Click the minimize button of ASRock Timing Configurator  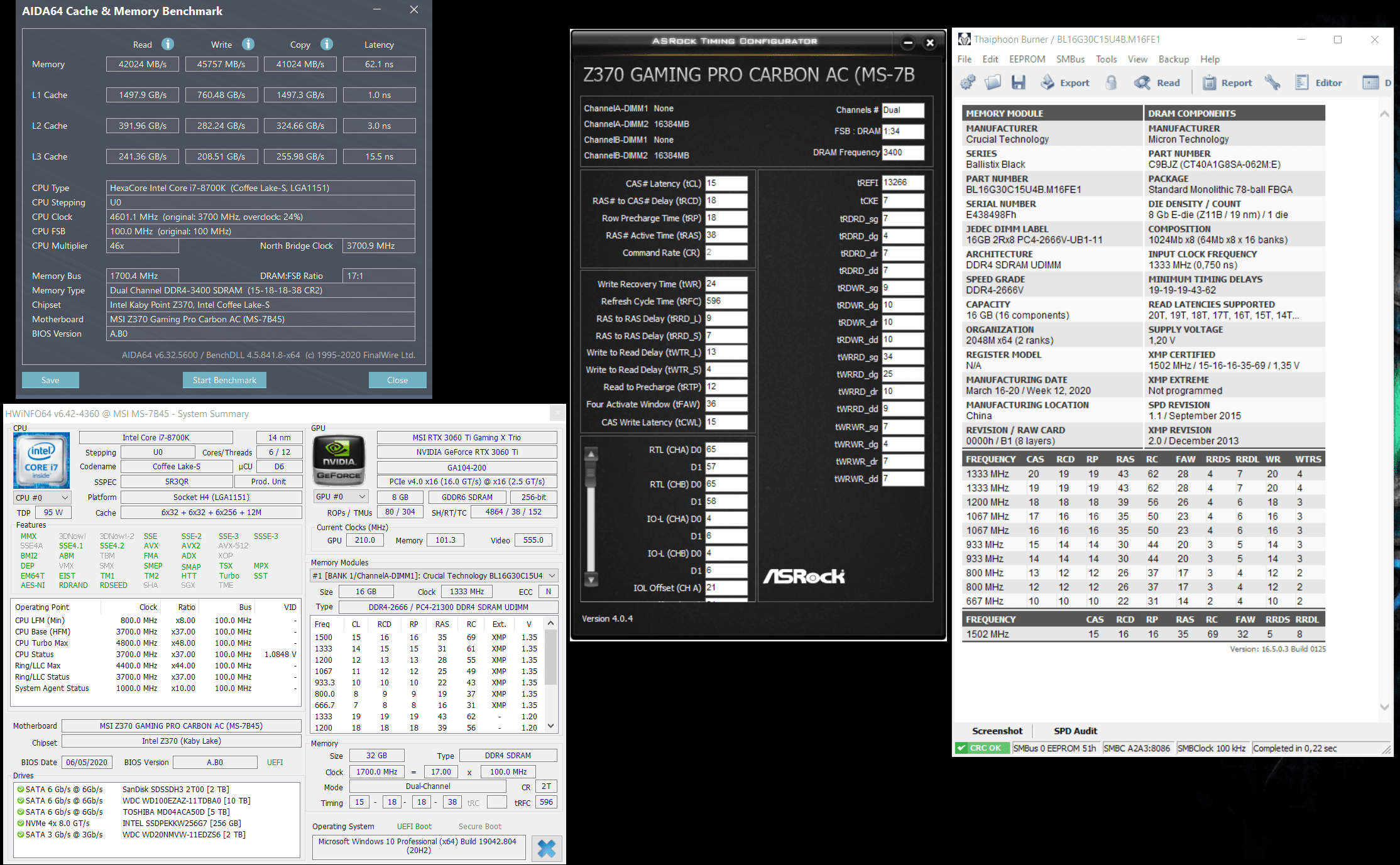(x=908, y=43)
